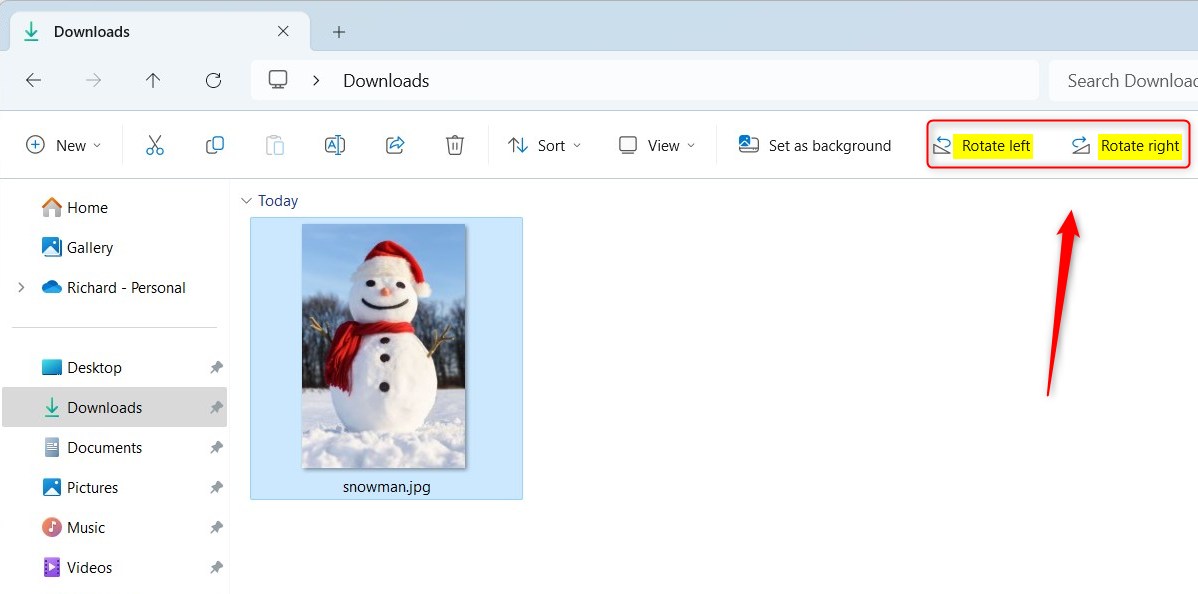Copy the selected file
Viewport: 1198px width, 594px height.
tap(215, 145)
